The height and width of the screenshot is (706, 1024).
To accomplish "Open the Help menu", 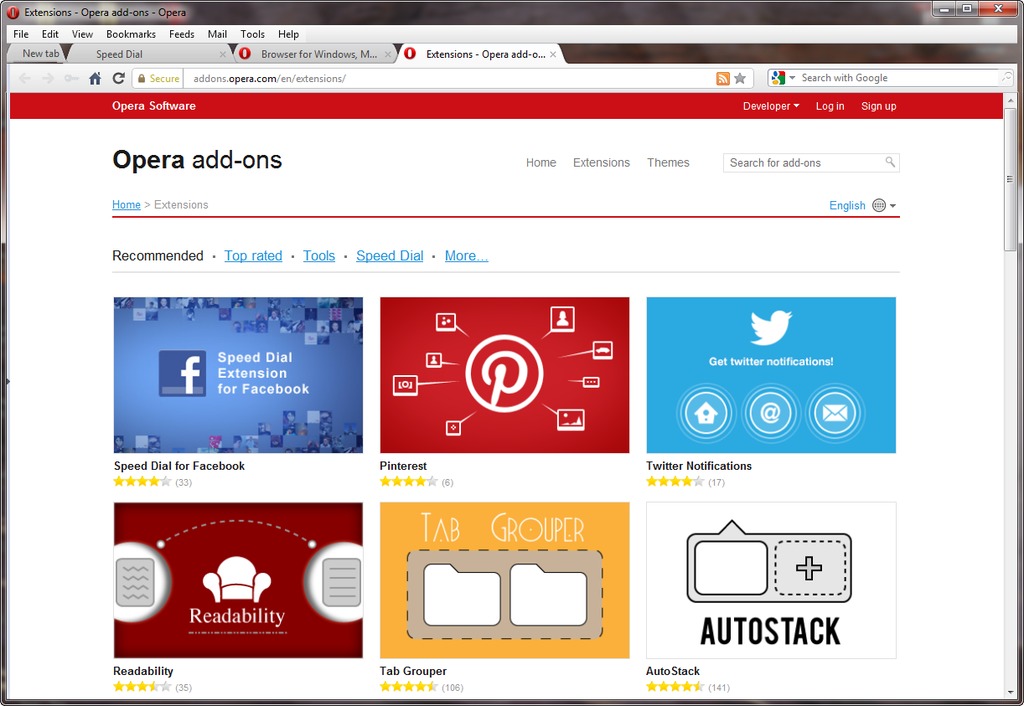I will 288,34.
